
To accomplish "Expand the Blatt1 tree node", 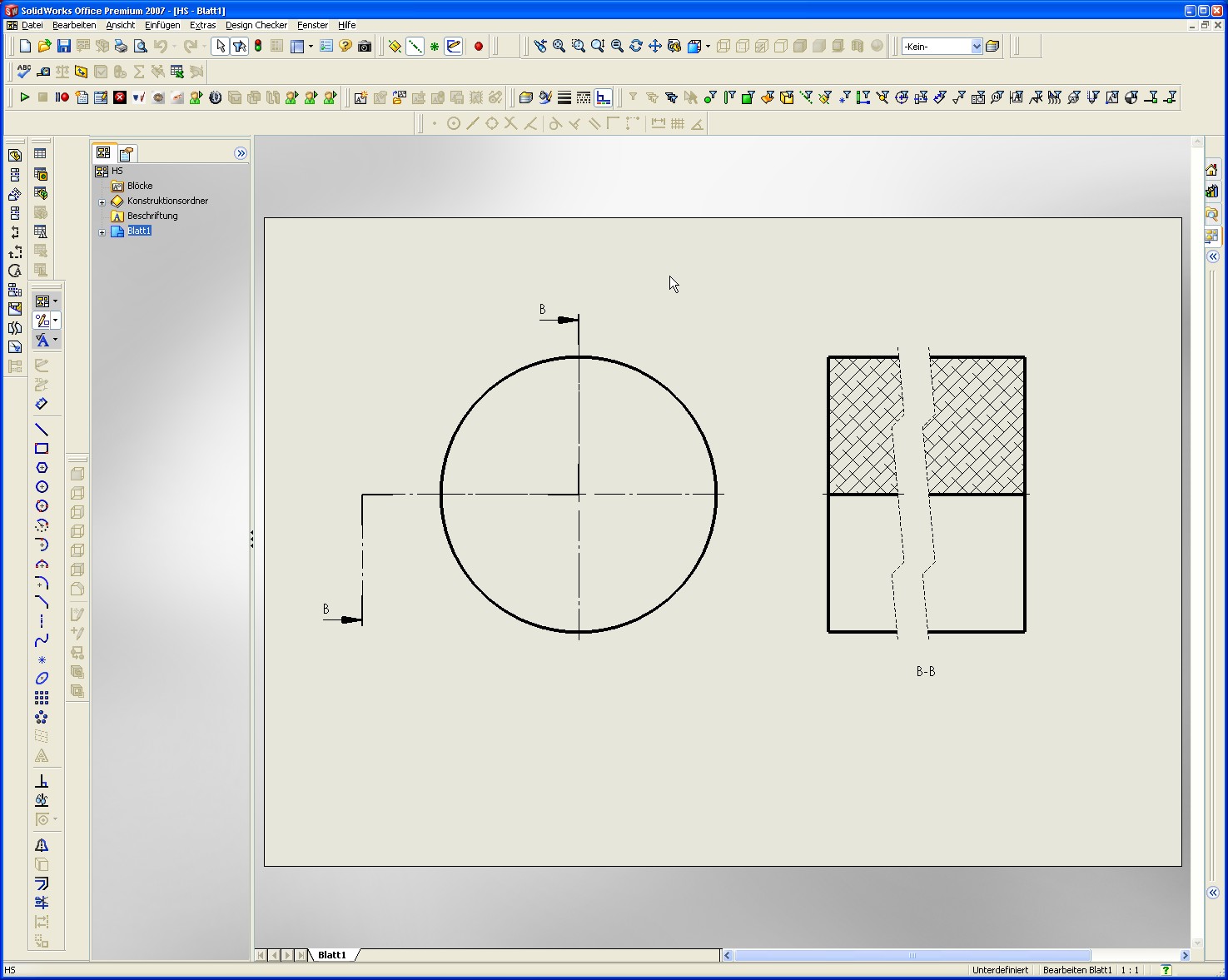I will pyautogui.click(x=102, y=231).
